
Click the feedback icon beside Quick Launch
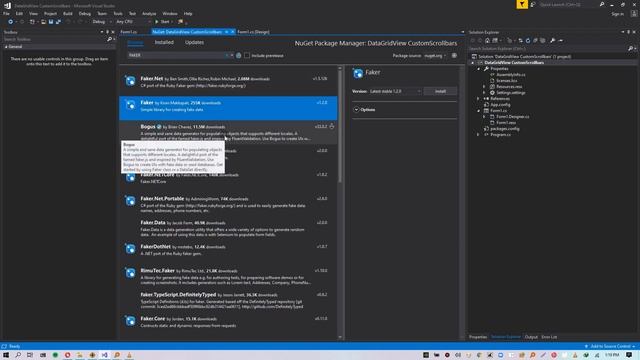tap(533, 4)
